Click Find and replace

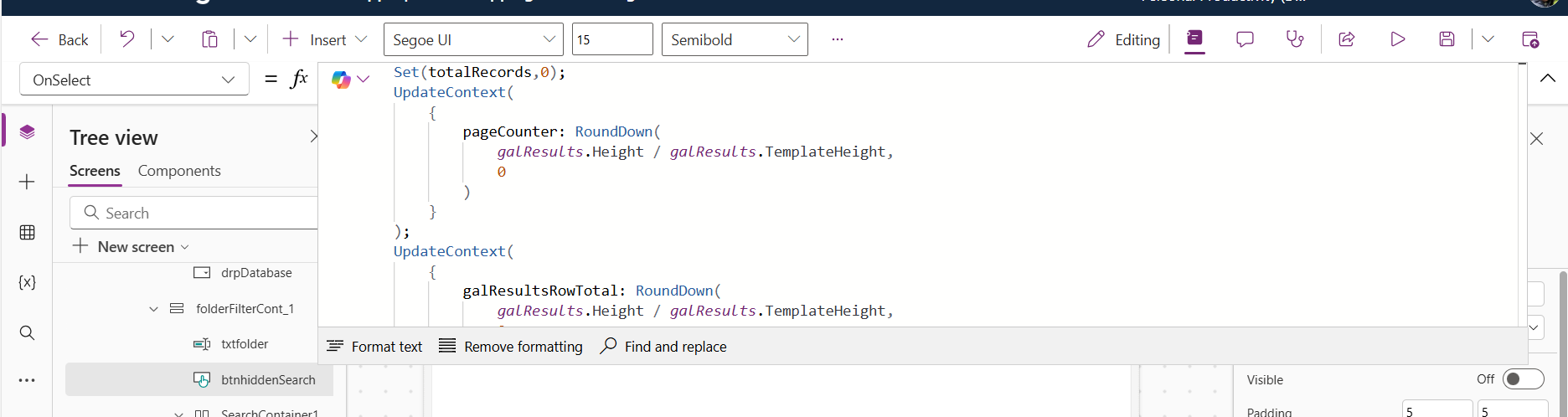click(x=663, y=347)
